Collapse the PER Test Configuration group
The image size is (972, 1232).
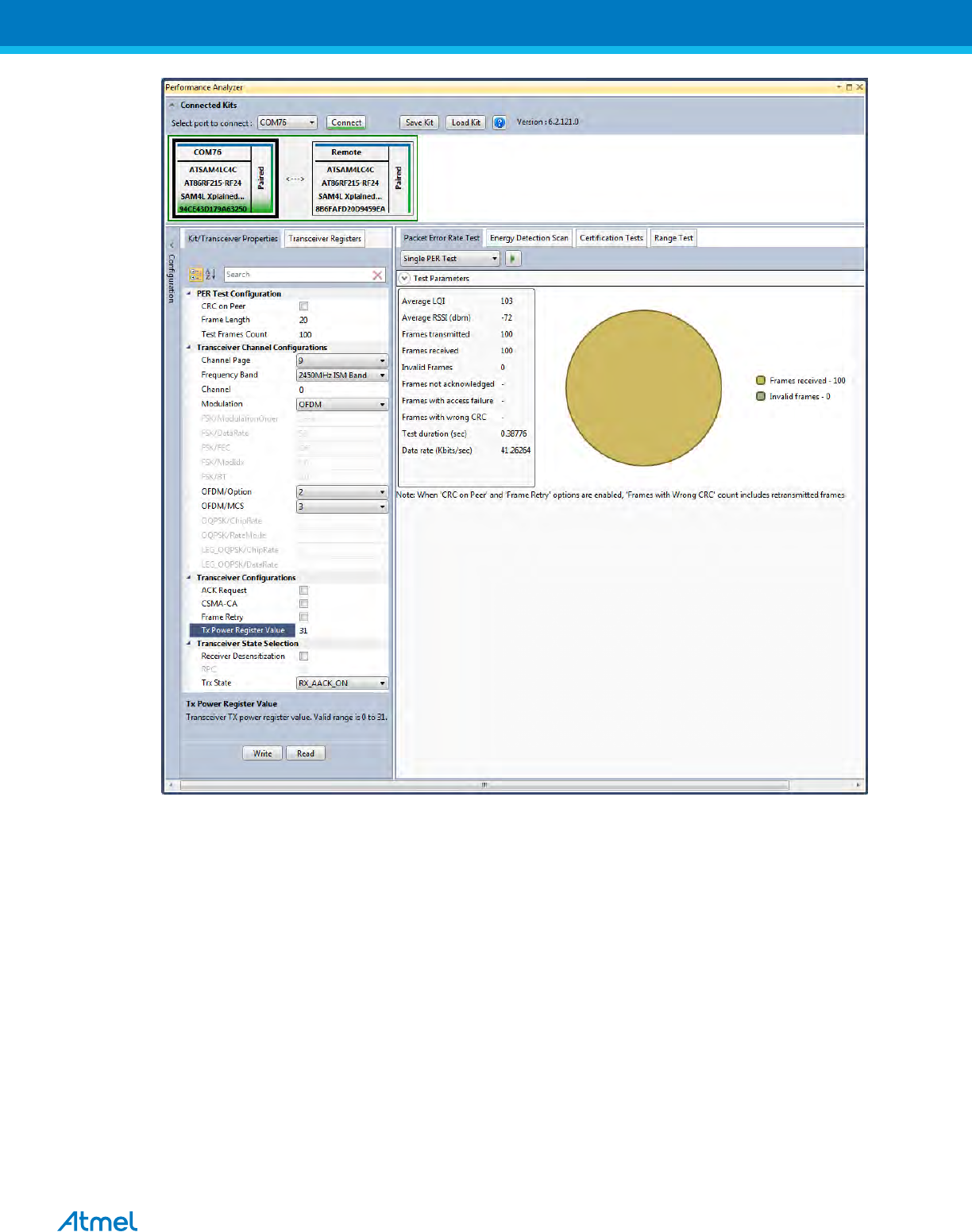[x=189, y=294]
